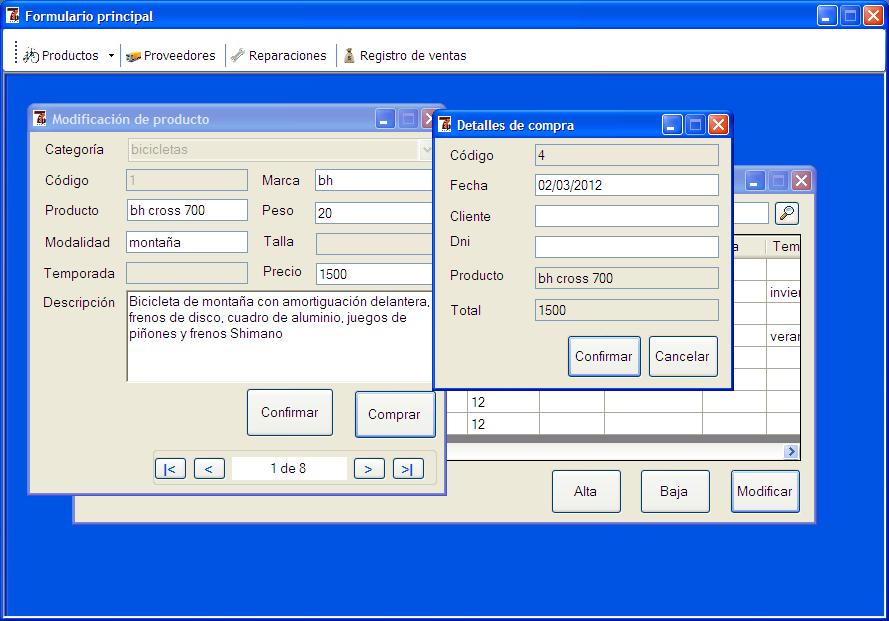The height and width of the screenshot is (621, 889).
Task: Close the product list window behind
Action: coord(801,181)
